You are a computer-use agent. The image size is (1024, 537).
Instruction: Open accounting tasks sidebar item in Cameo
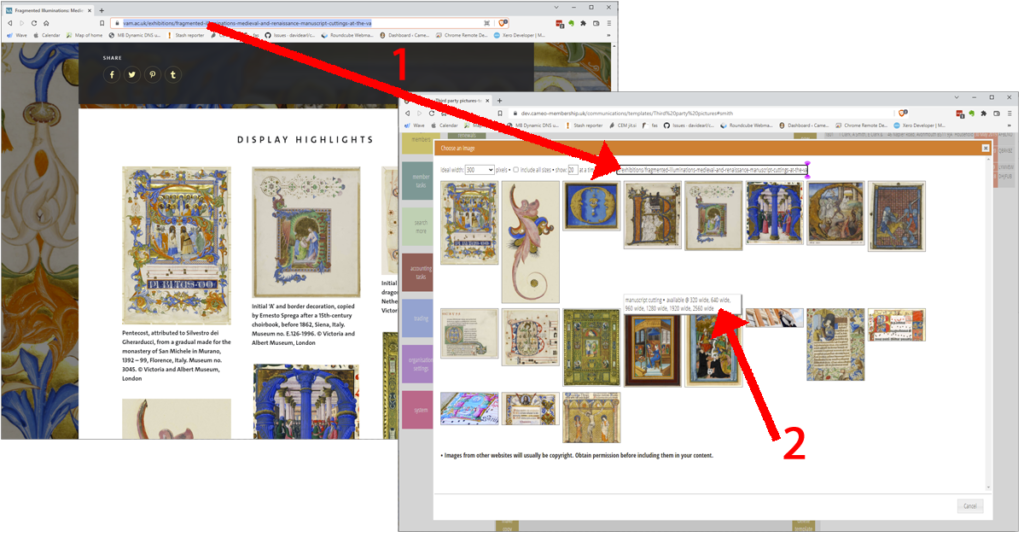tap(417, 272)
